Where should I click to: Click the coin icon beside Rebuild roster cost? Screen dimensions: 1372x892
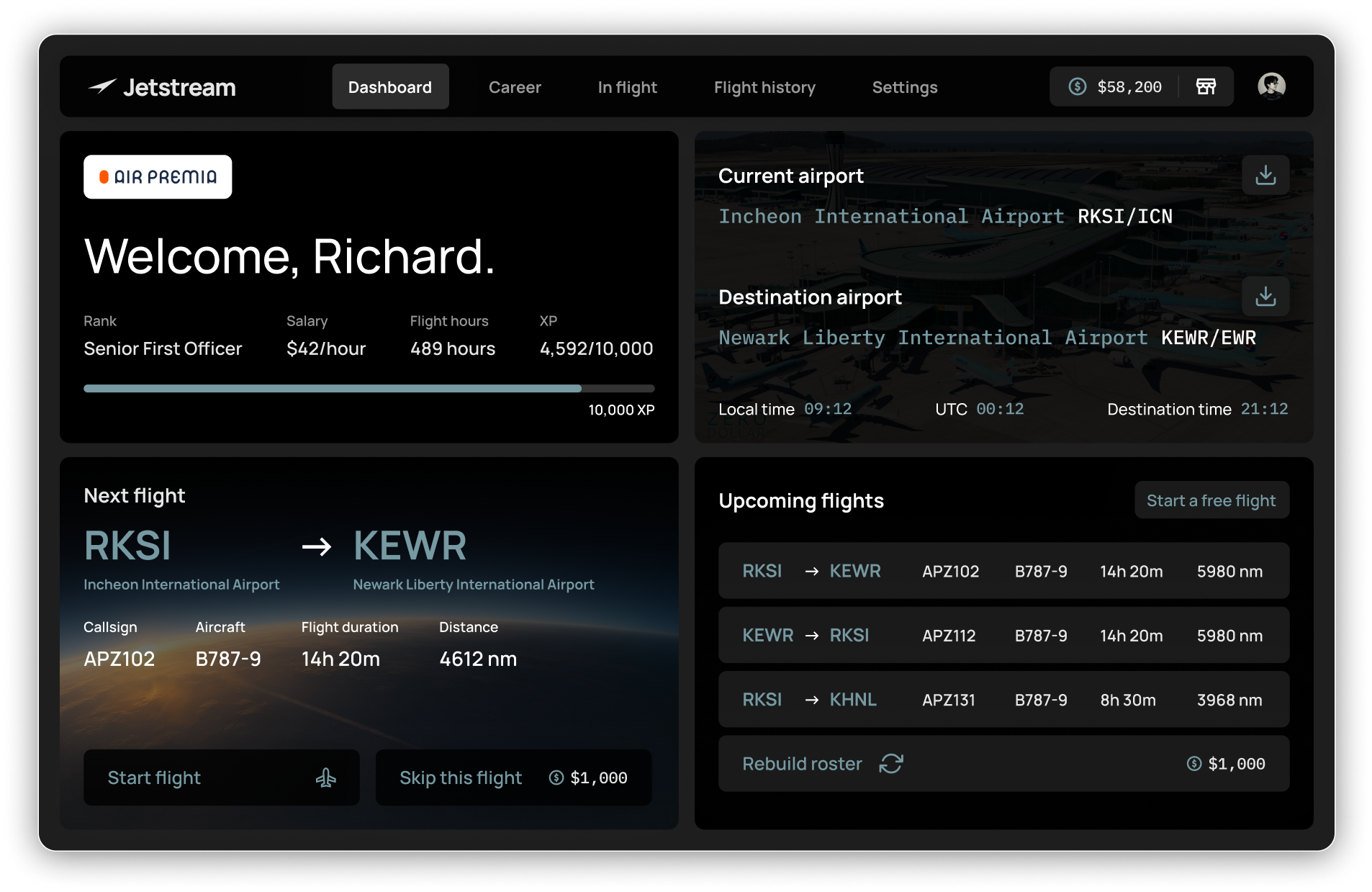[1194, 763]
